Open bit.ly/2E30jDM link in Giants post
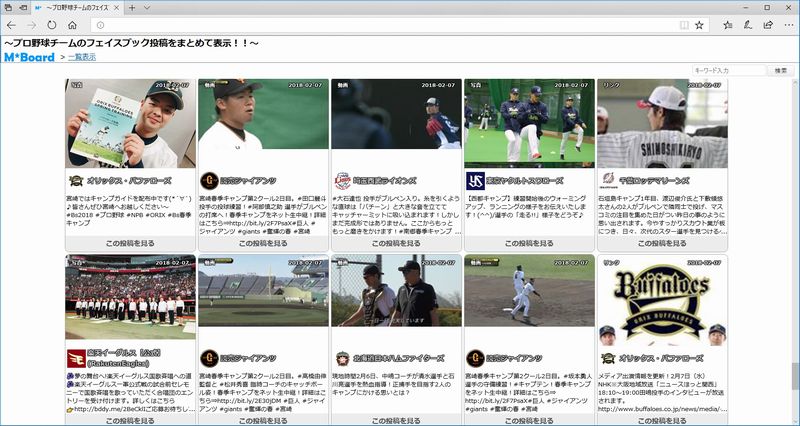Screen dimensions: 800x426 point(248,401)
